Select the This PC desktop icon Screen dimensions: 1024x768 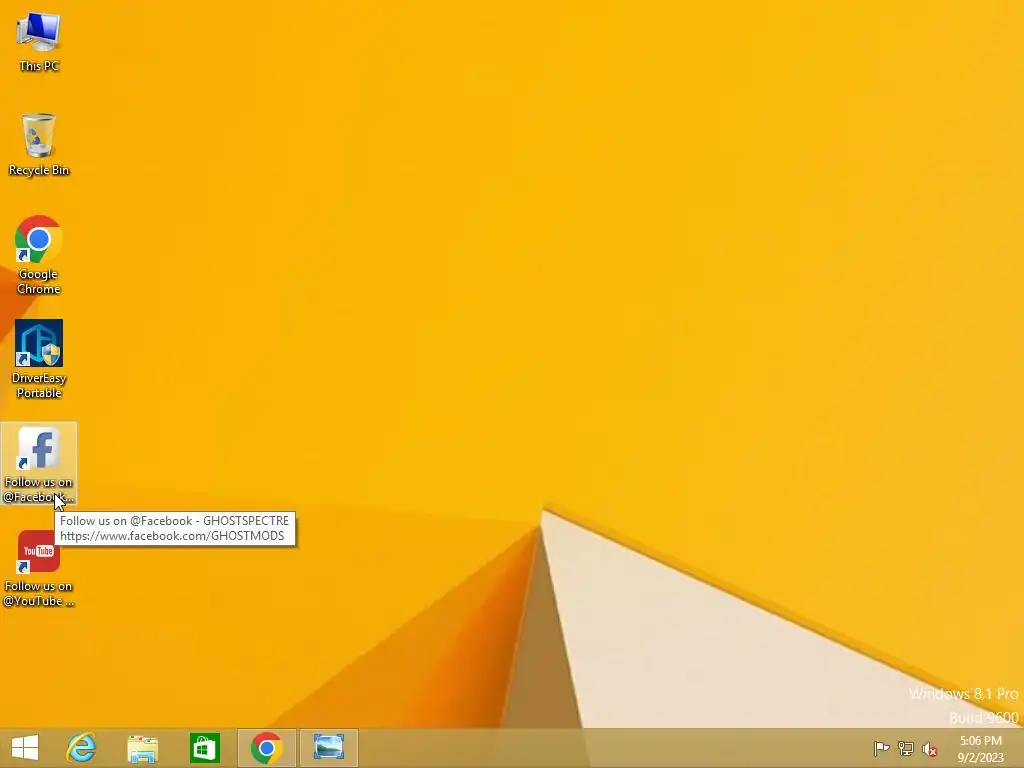(x=39, y=42)
